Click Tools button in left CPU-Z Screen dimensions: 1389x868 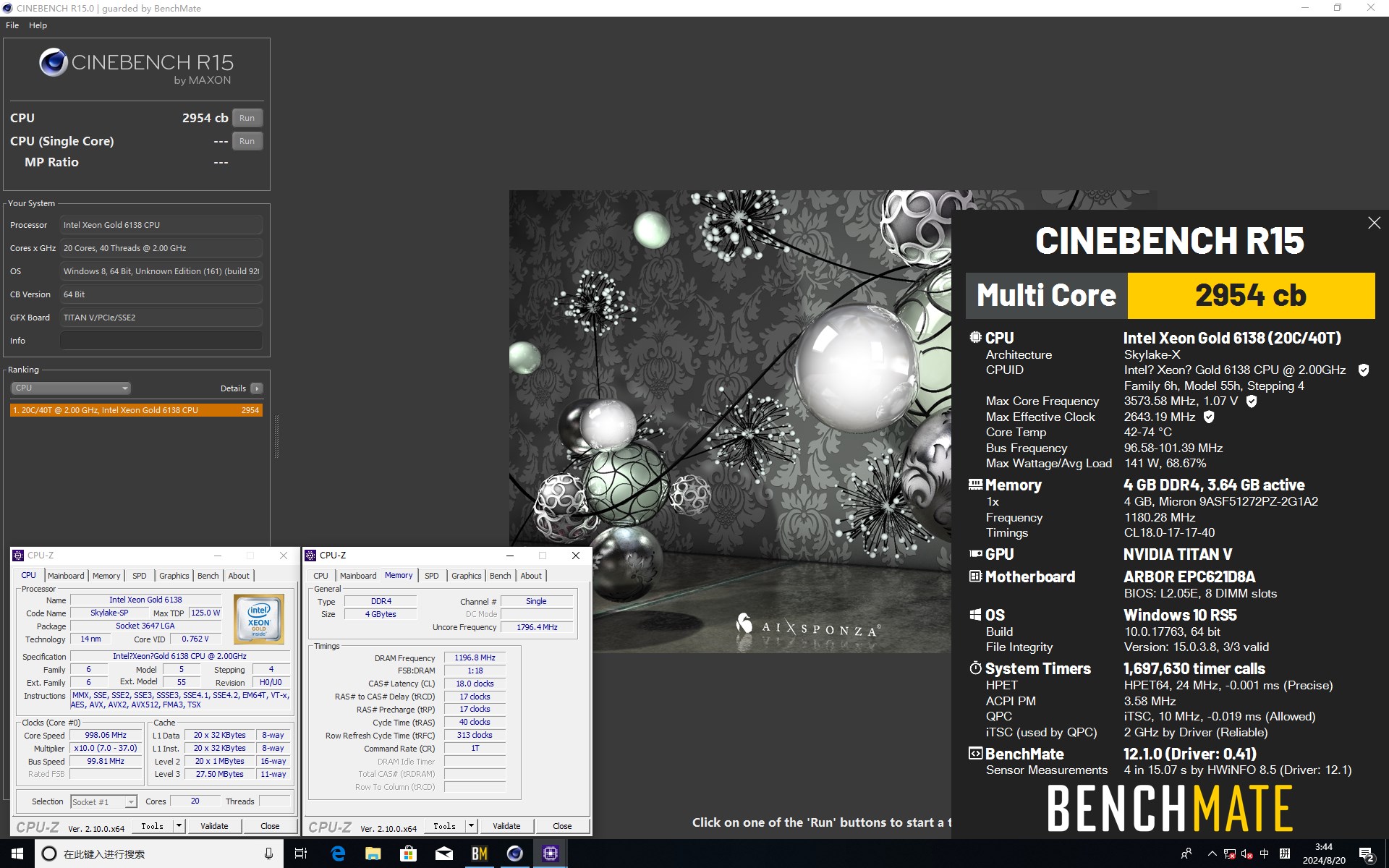tap(153, 826)
